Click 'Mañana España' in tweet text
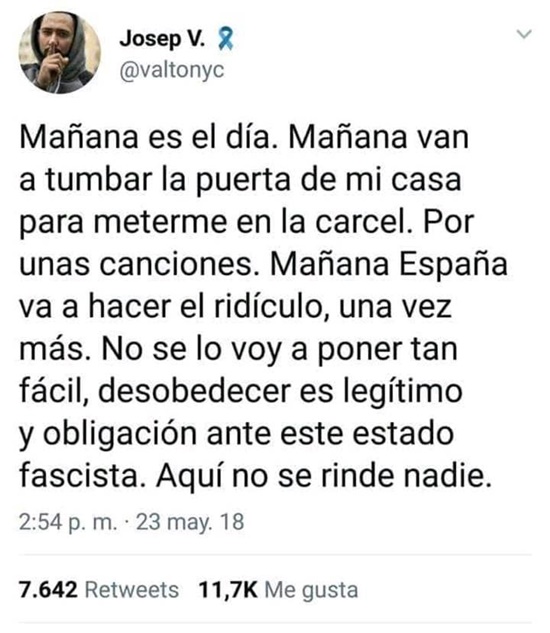This screenshot has width=550, height=633. click(x=389, y=264)
